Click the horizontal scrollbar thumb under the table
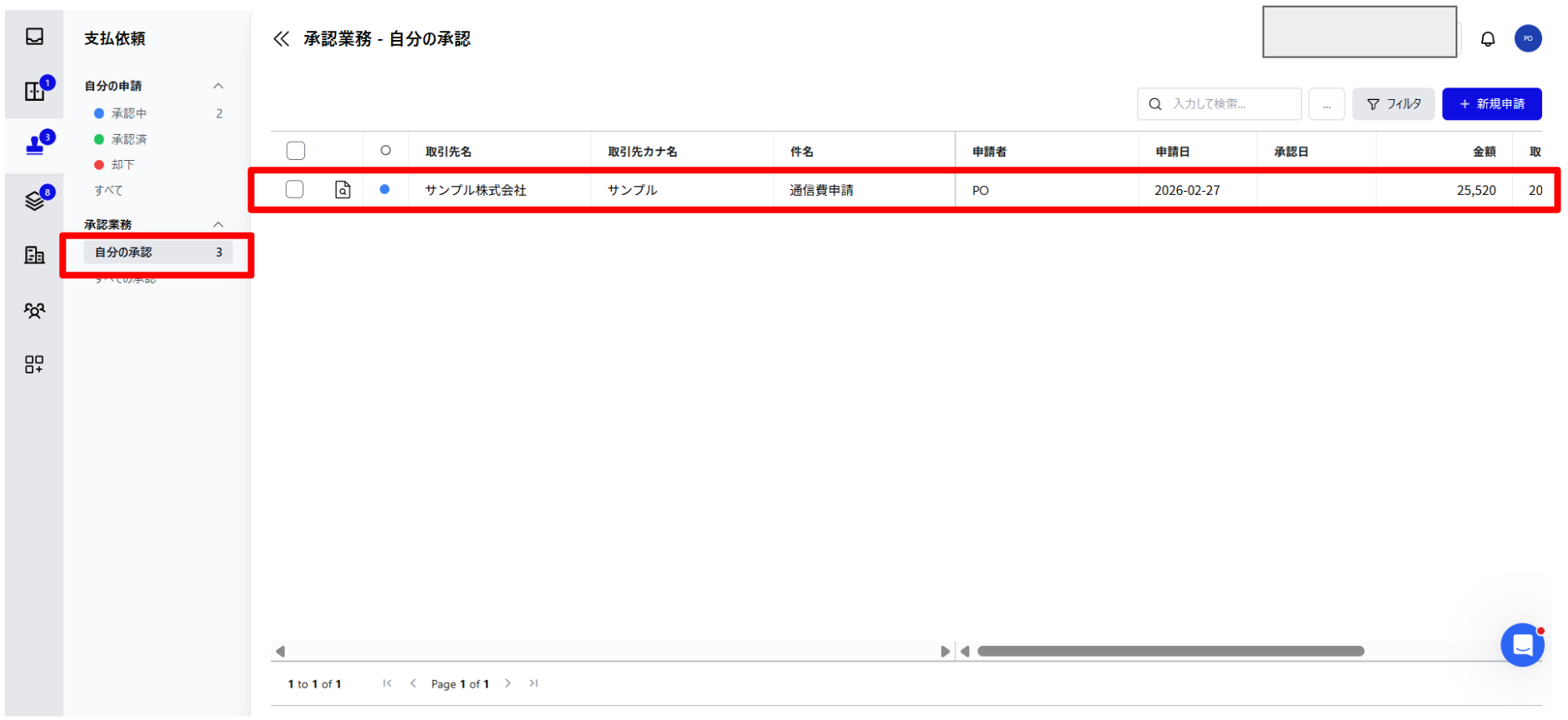The width and height of the screenshot is (1568, 720). coord(1170,652)
